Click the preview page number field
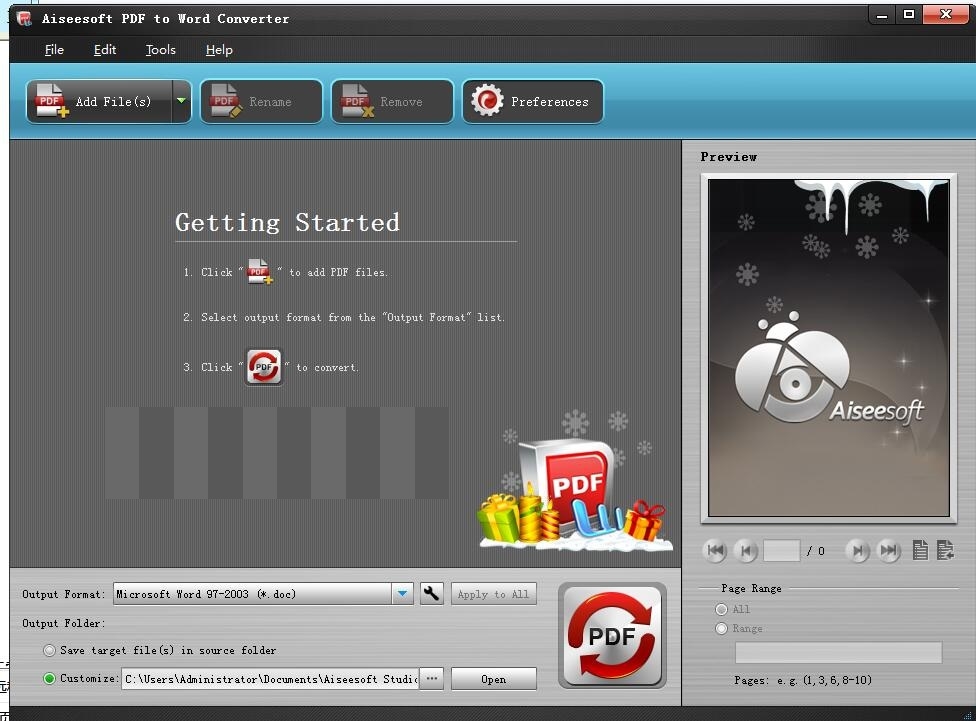This screenshot has width=976, height=721. tap(781, 550)
